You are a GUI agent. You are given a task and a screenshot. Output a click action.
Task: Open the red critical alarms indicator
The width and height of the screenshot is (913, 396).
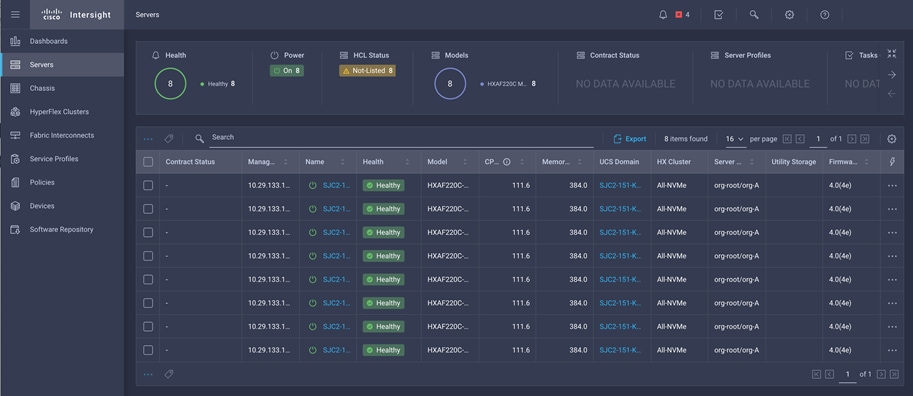682,15
